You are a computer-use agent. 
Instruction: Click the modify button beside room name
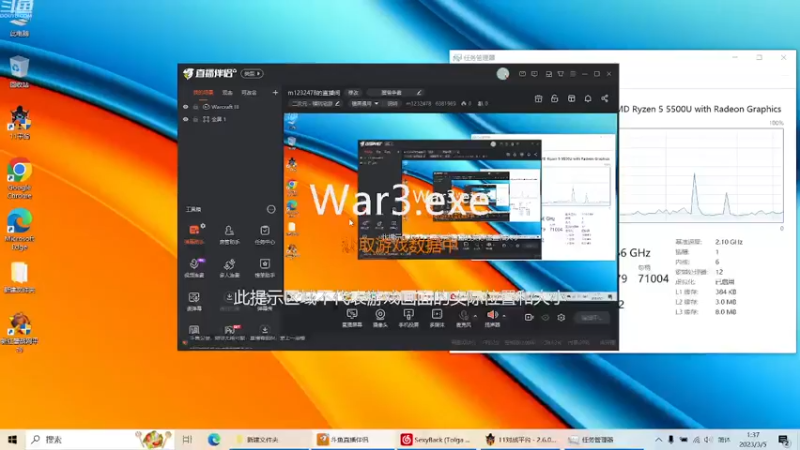click(353, 93)
